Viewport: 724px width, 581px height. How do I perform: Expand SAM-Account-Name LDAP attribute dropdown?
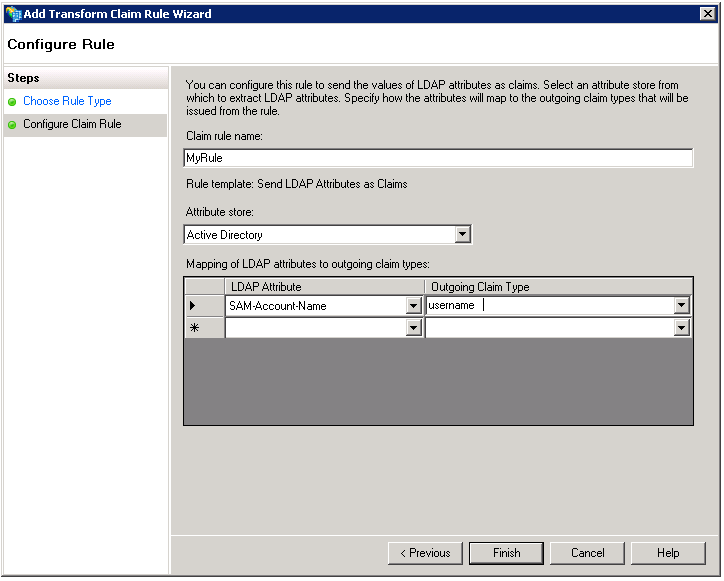(413, 306)
